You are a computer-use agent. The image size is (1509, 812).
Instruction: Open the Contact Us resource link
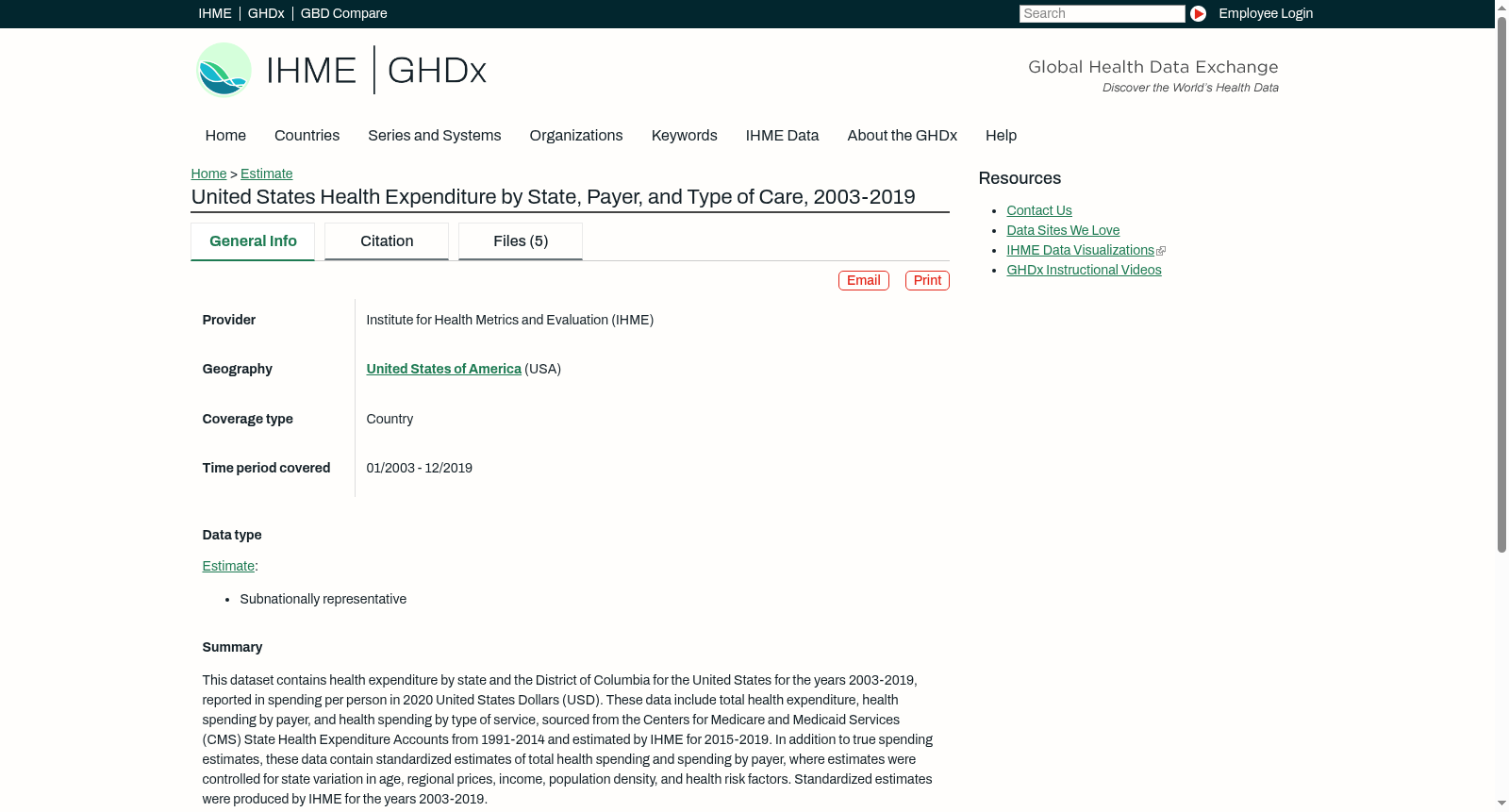1039,210
